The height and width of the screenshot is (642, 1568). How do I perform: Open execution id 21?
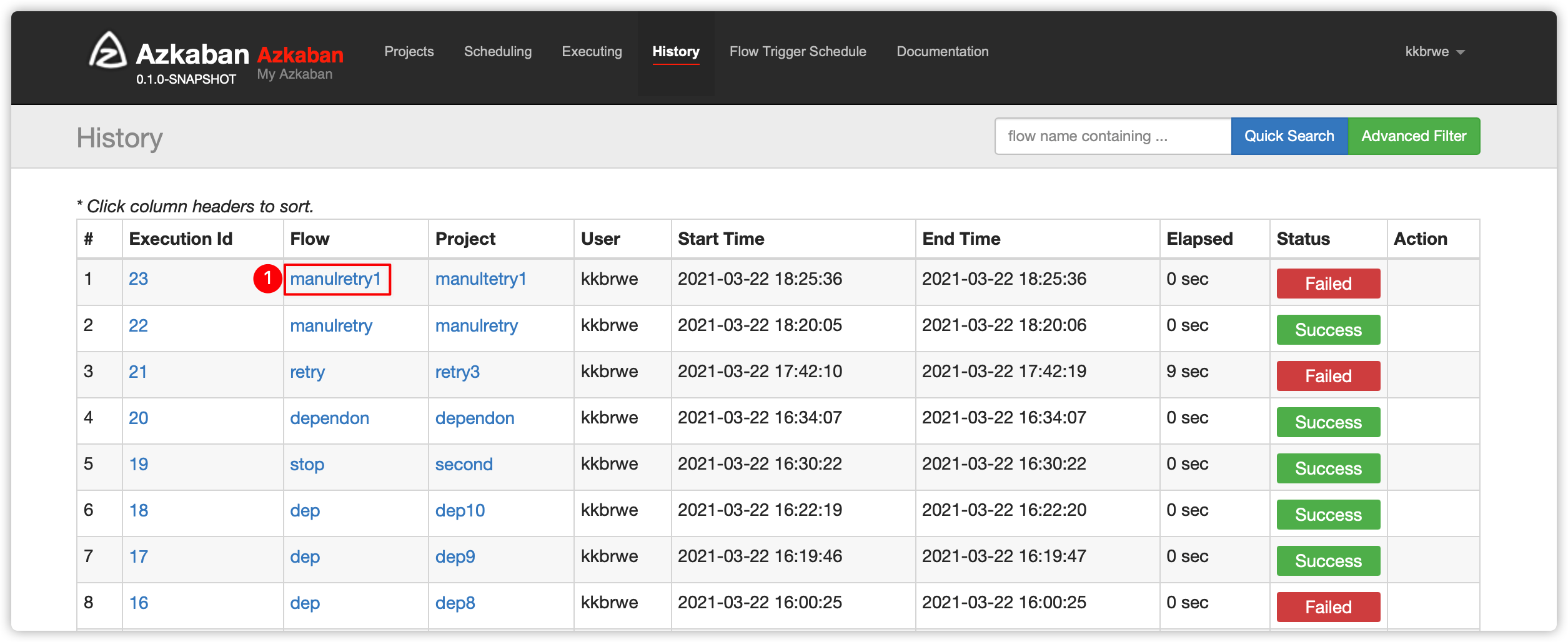(138, 372)
